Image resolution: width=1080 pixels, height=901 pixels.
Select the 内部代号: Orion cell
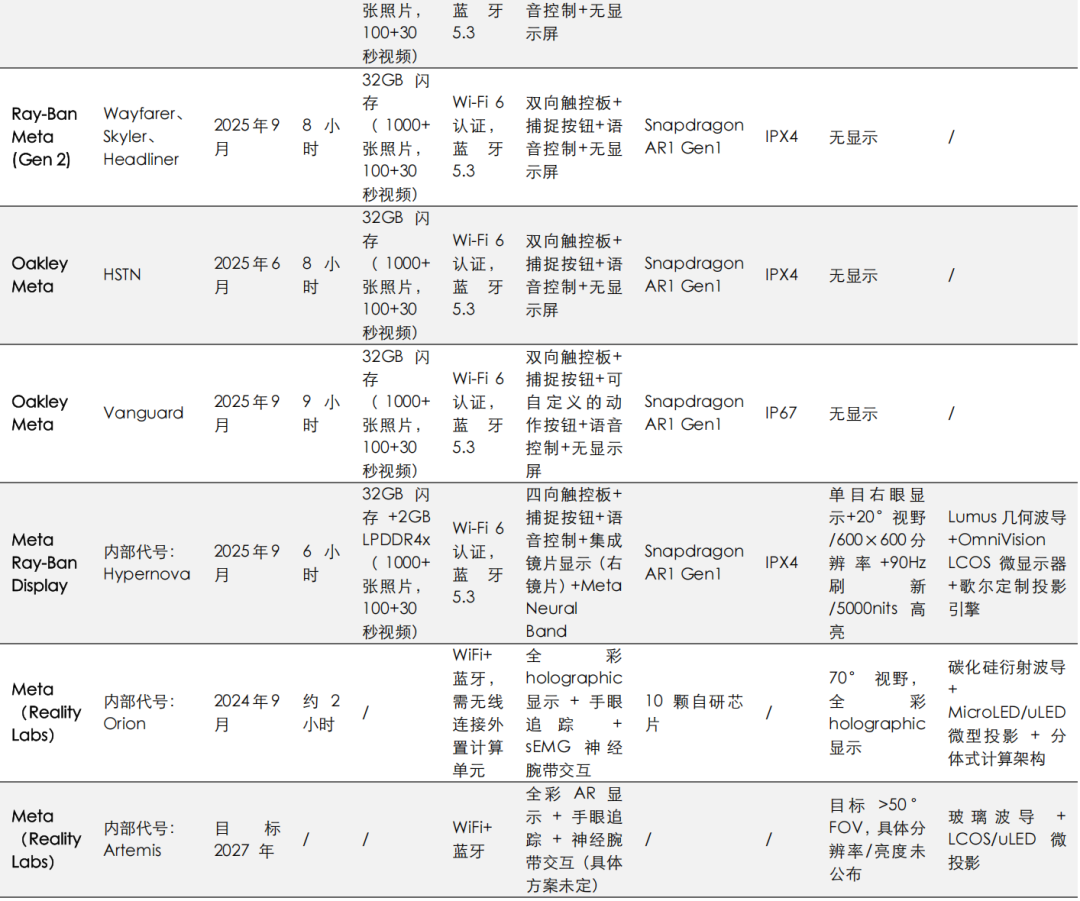pyautogui.click(x=139, y=712)
